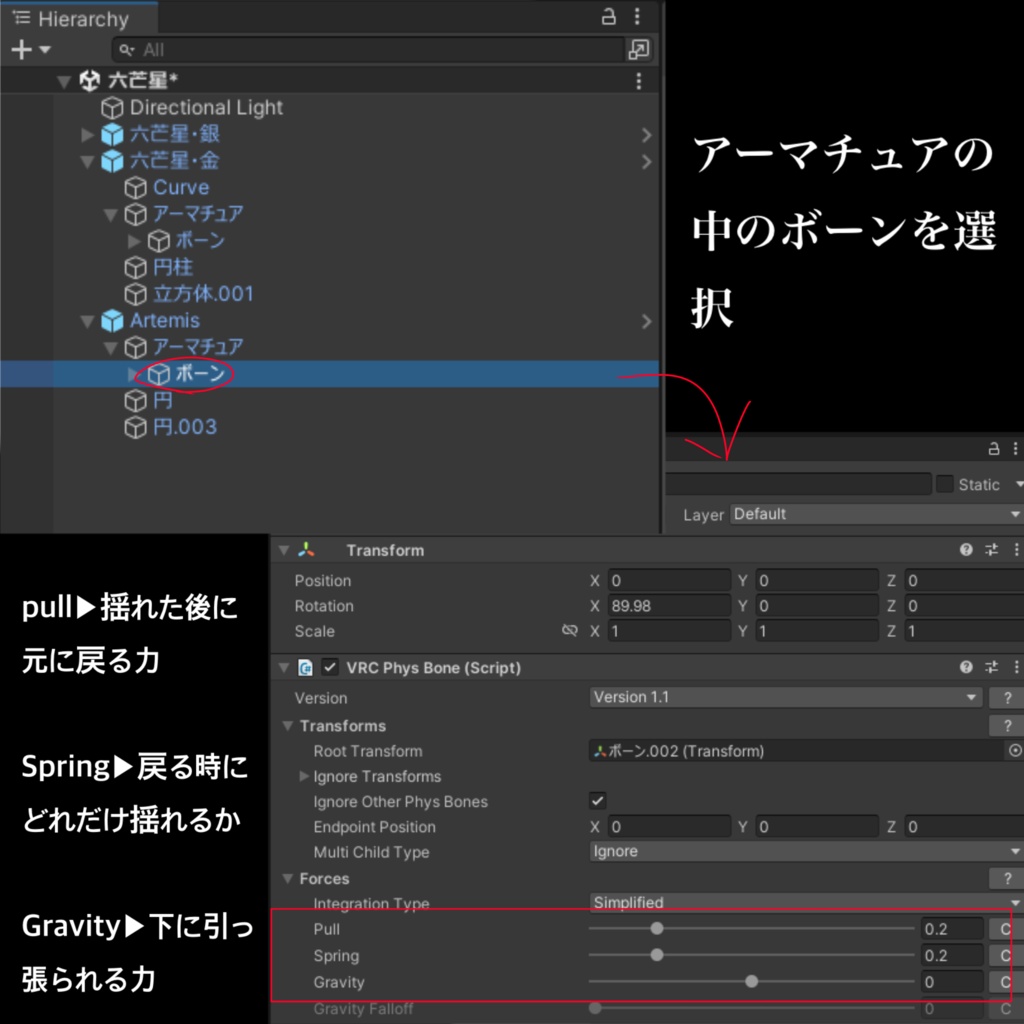This screenshot has height=1024, width=1024.
Task: Collapse アーマチュア under 六芒星・金
Action: (x=110, y=214)
